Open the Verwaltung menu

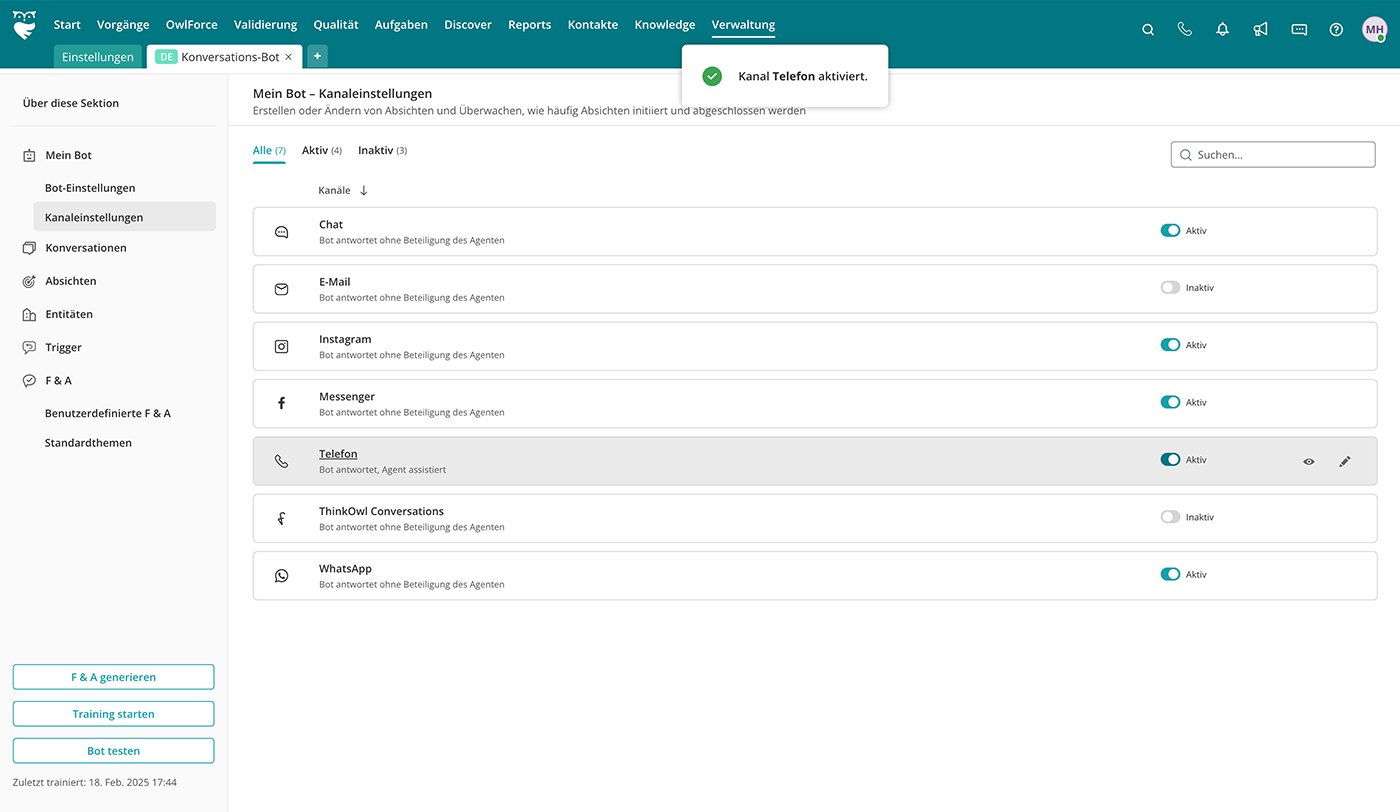click(x=743, y=25)
